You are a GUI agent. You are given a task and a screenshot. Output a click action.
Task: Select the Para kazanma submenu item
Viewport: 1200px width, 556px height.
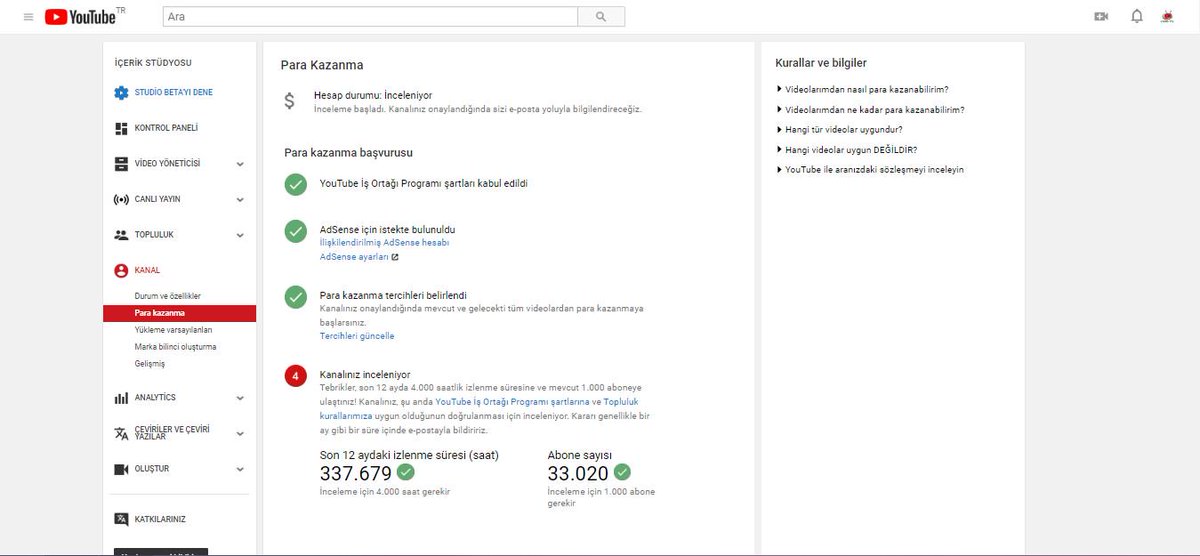[x=179, y=313]
